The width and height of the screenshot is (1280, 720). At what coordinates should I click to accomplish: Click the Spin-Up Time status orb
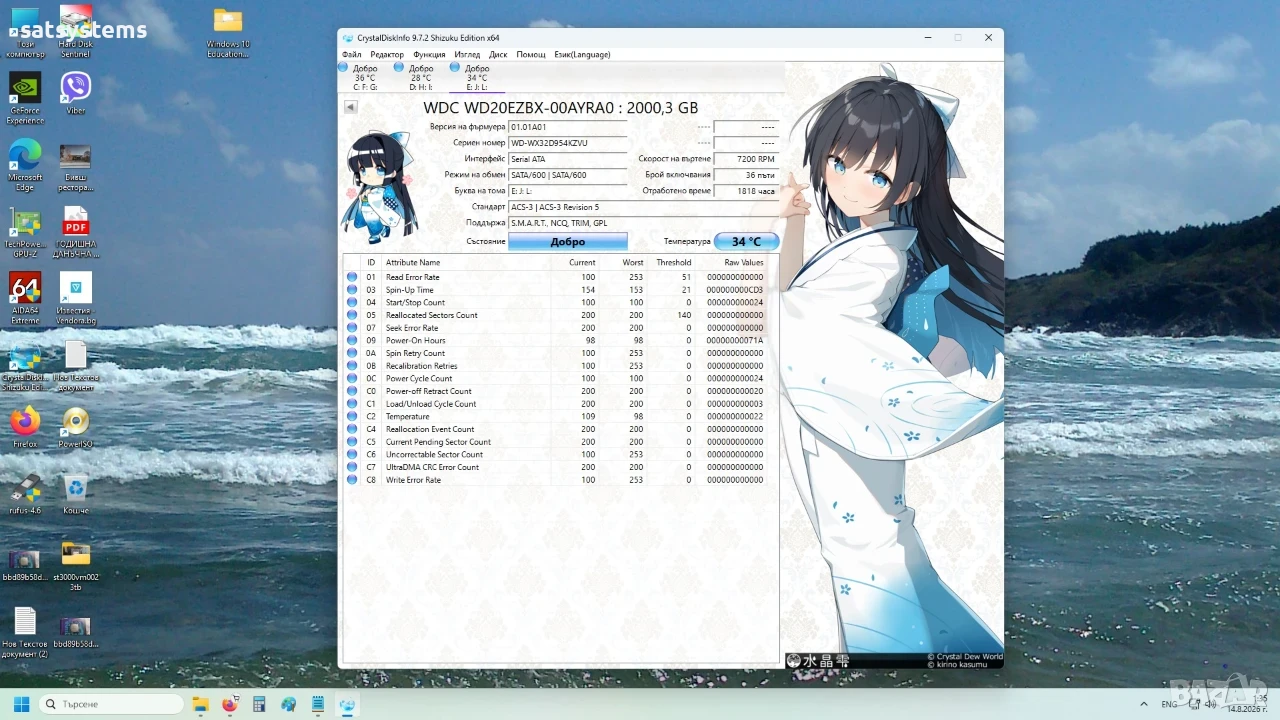click(352, 290)
